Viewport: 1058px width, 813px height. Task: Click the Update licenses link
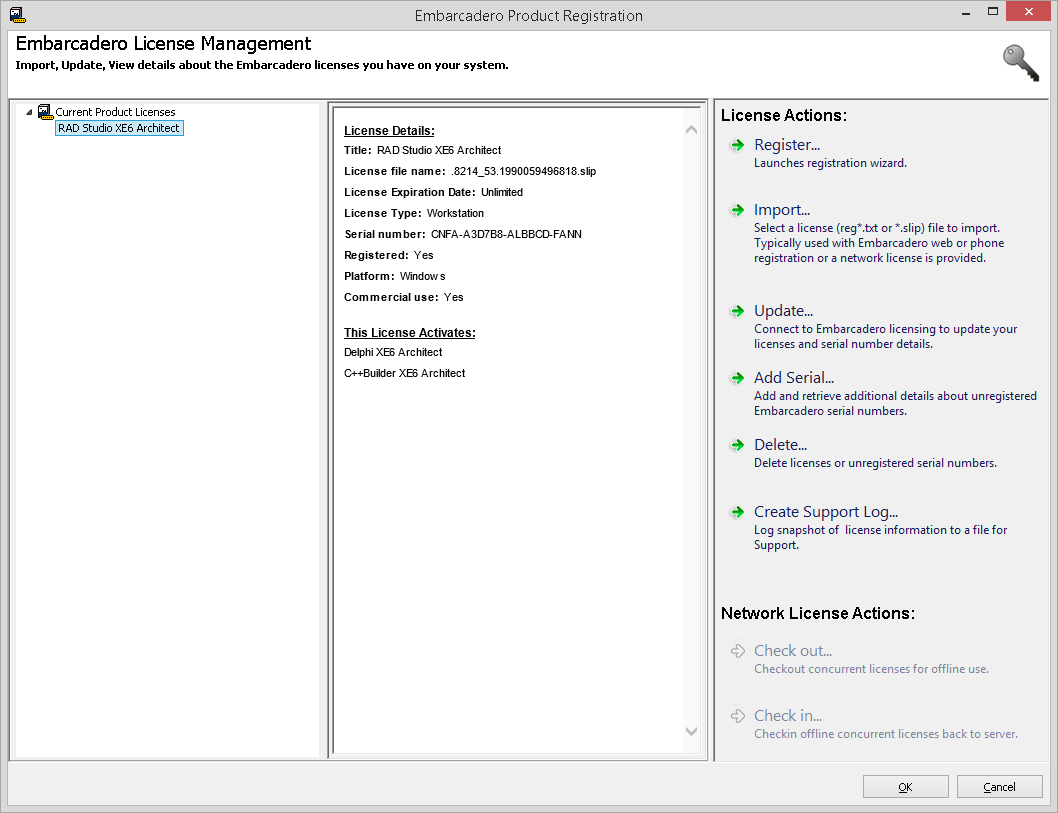[783, 311]
